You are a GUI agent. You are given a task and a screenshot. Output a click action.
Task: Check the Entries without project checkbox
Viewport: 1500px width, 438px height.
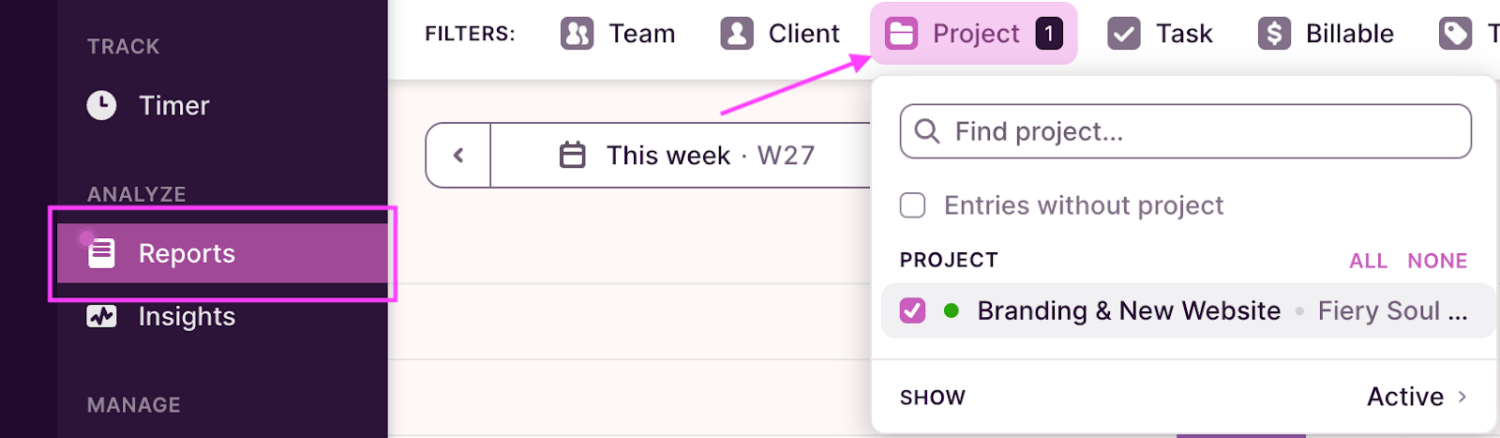(912, 206)
